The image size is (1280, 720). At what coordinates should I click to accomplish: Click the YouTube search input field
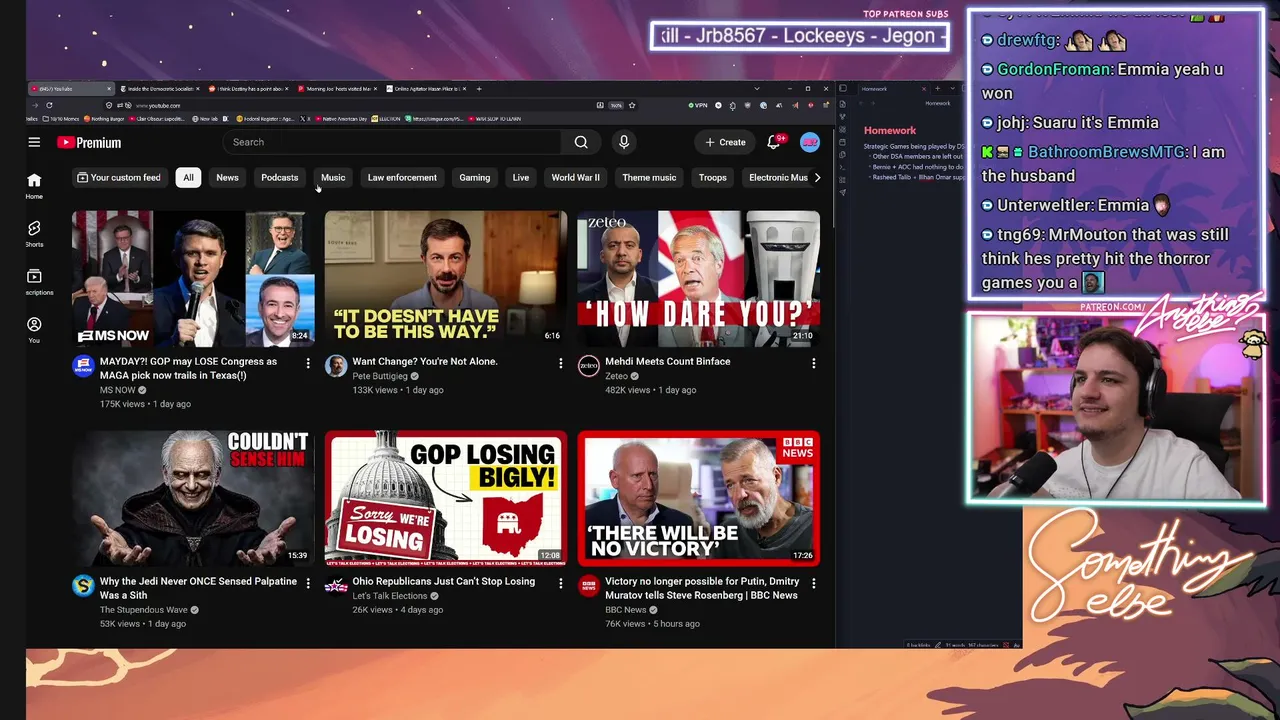[x=393, y=142]
